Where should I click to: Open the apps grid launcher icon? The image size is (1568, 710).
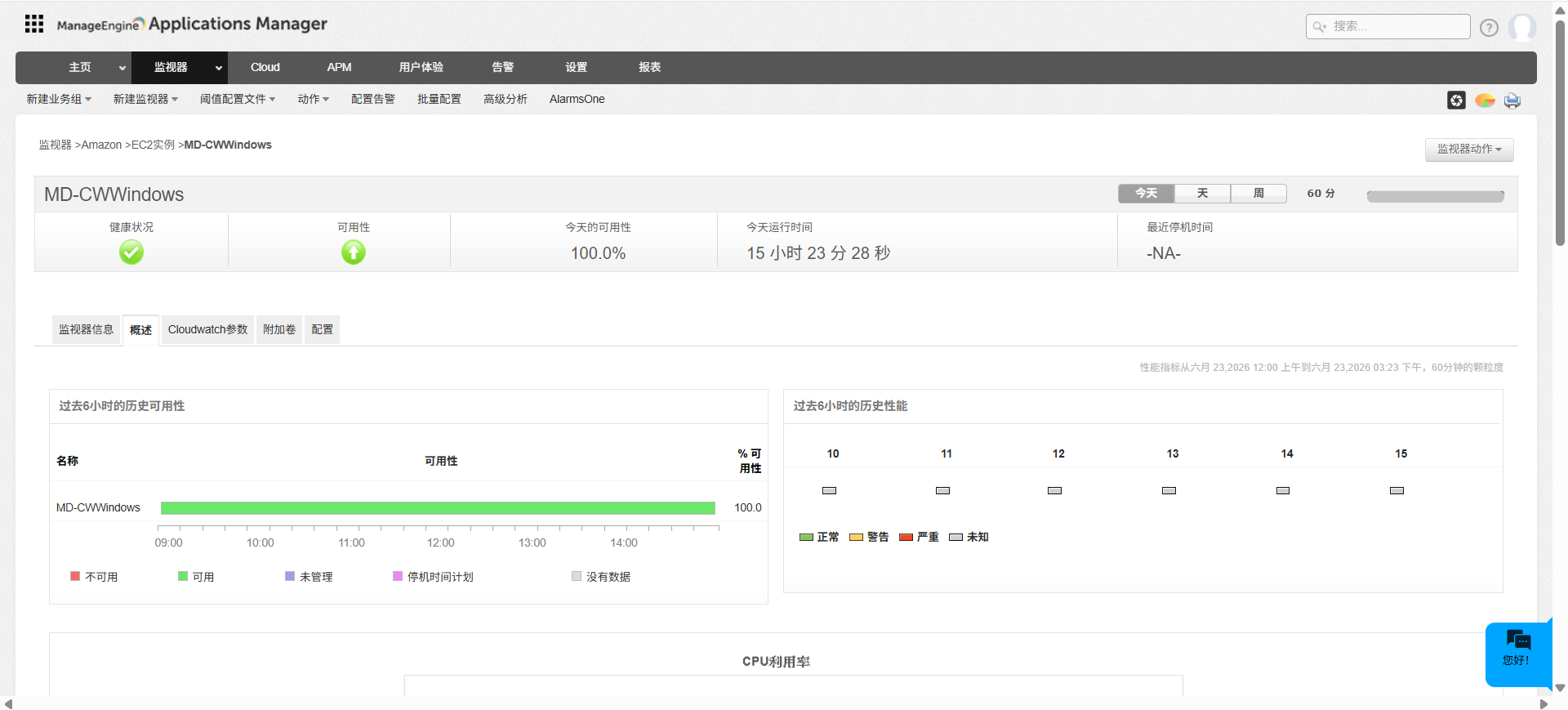point(34,24)
